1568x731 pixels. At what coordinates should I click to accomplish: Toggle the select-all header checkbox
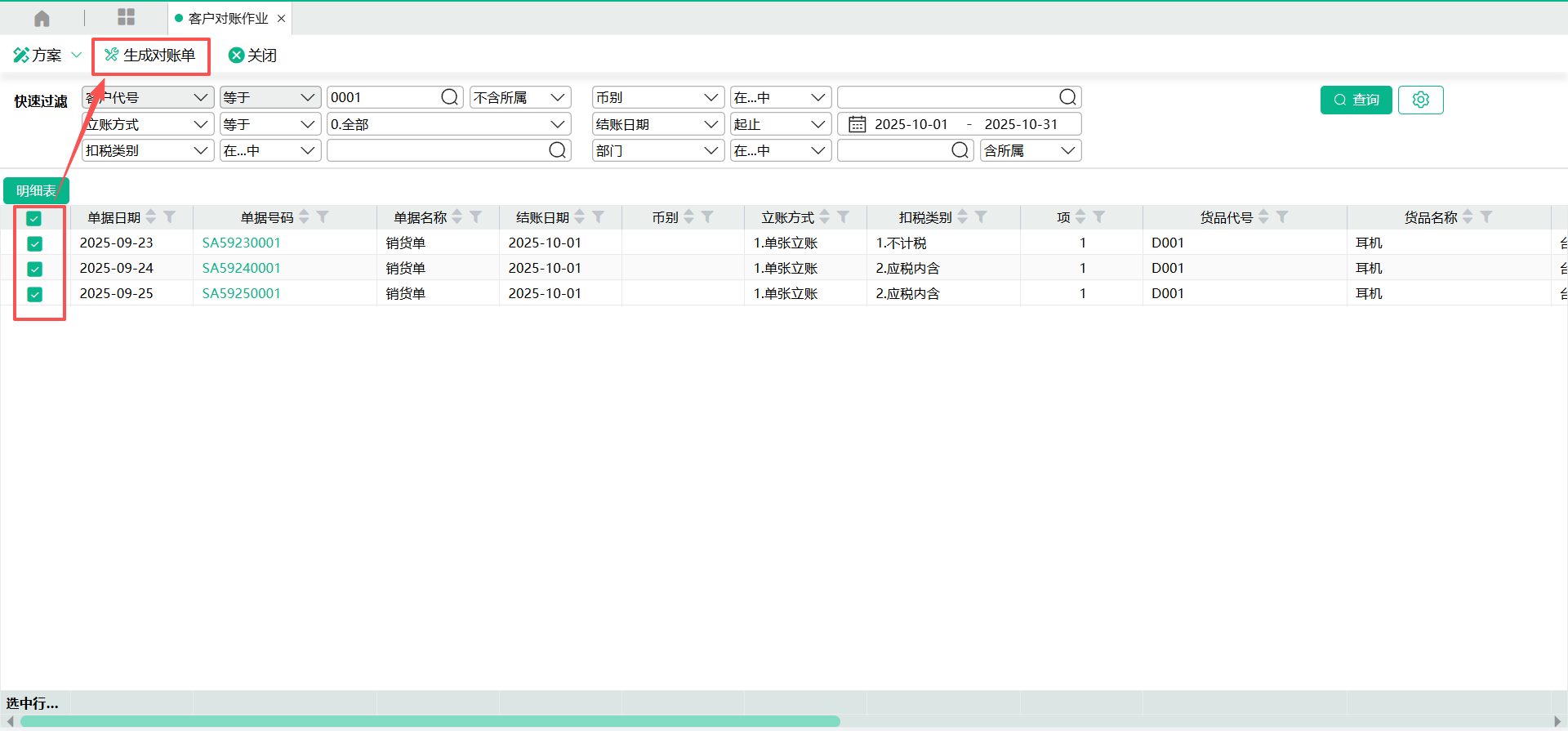point(34,218)
